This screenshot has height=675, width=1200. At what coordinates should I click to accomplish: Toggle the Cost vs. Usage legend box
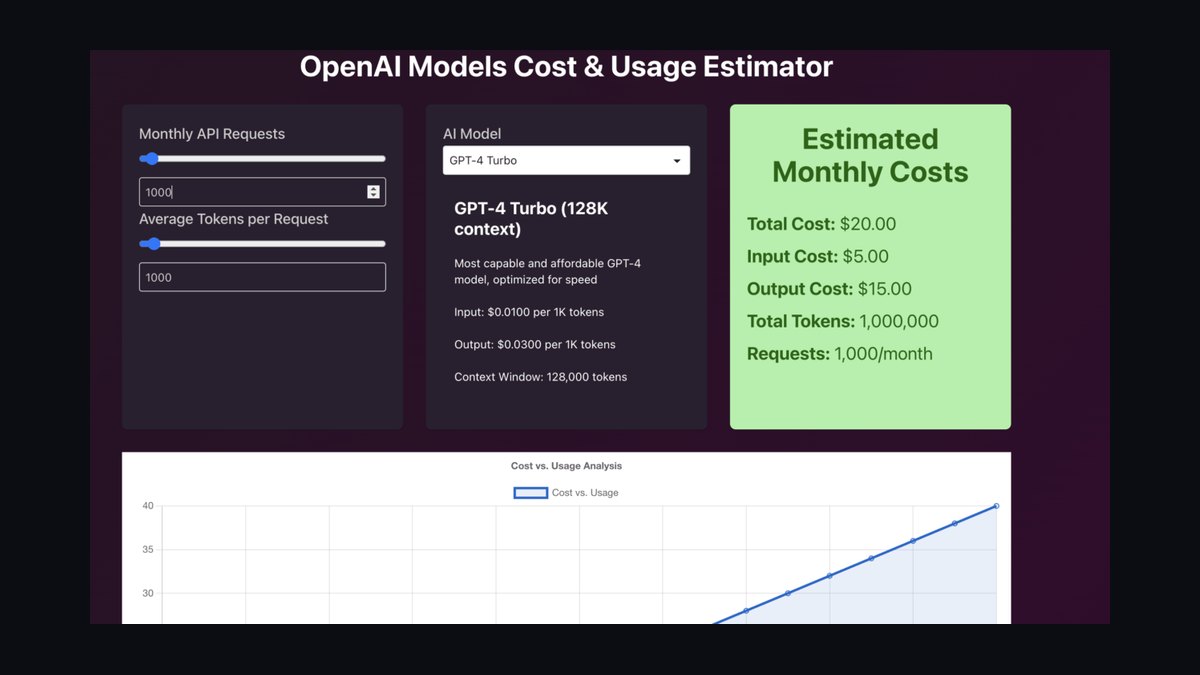tap(530, 492)
